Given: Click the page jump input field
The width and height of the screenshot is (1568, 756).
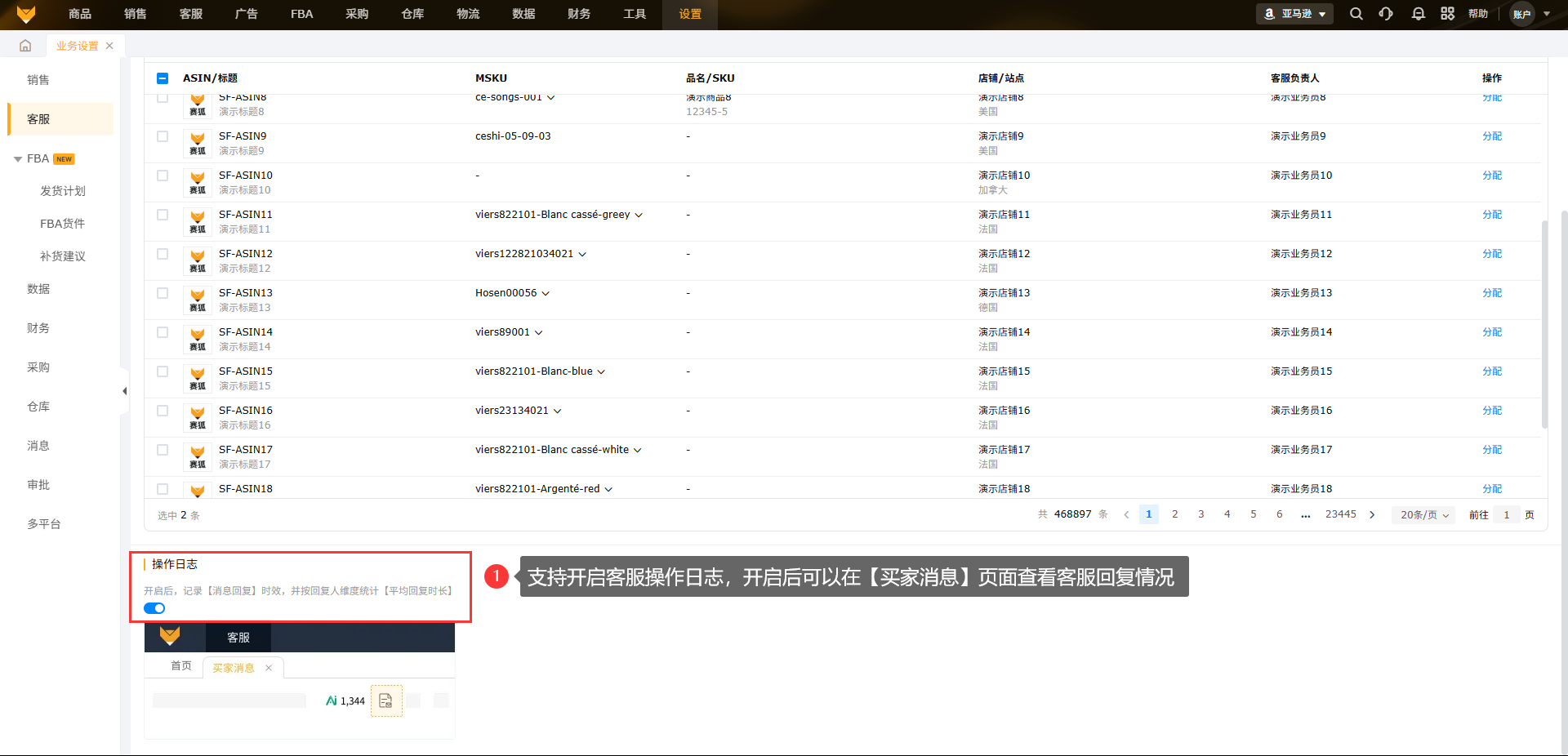Looking at the screenshot, I should click(x=1507, y=515).
